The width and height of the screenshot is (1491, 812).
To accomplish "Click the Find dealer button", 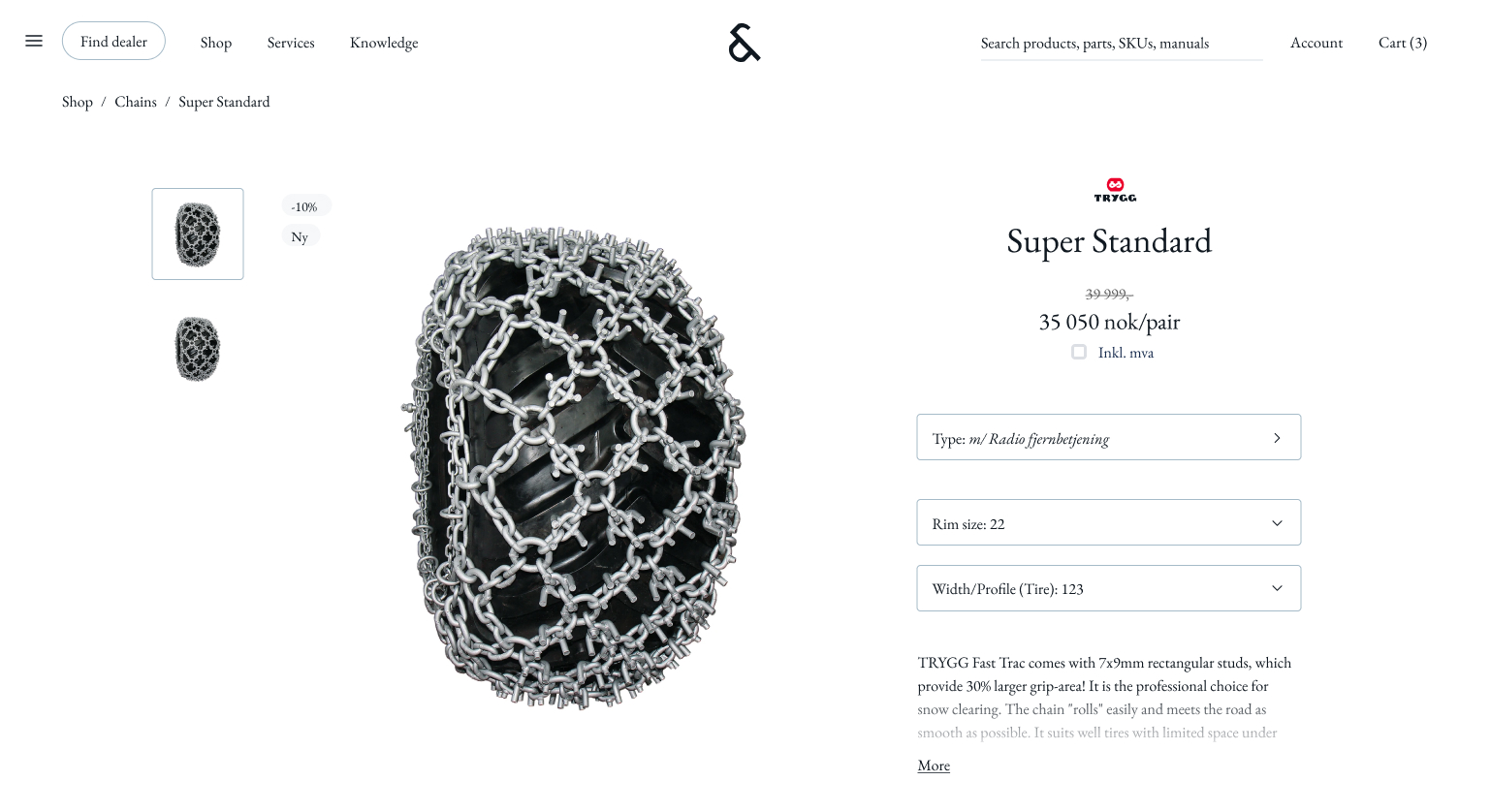I will pos(113,41).
